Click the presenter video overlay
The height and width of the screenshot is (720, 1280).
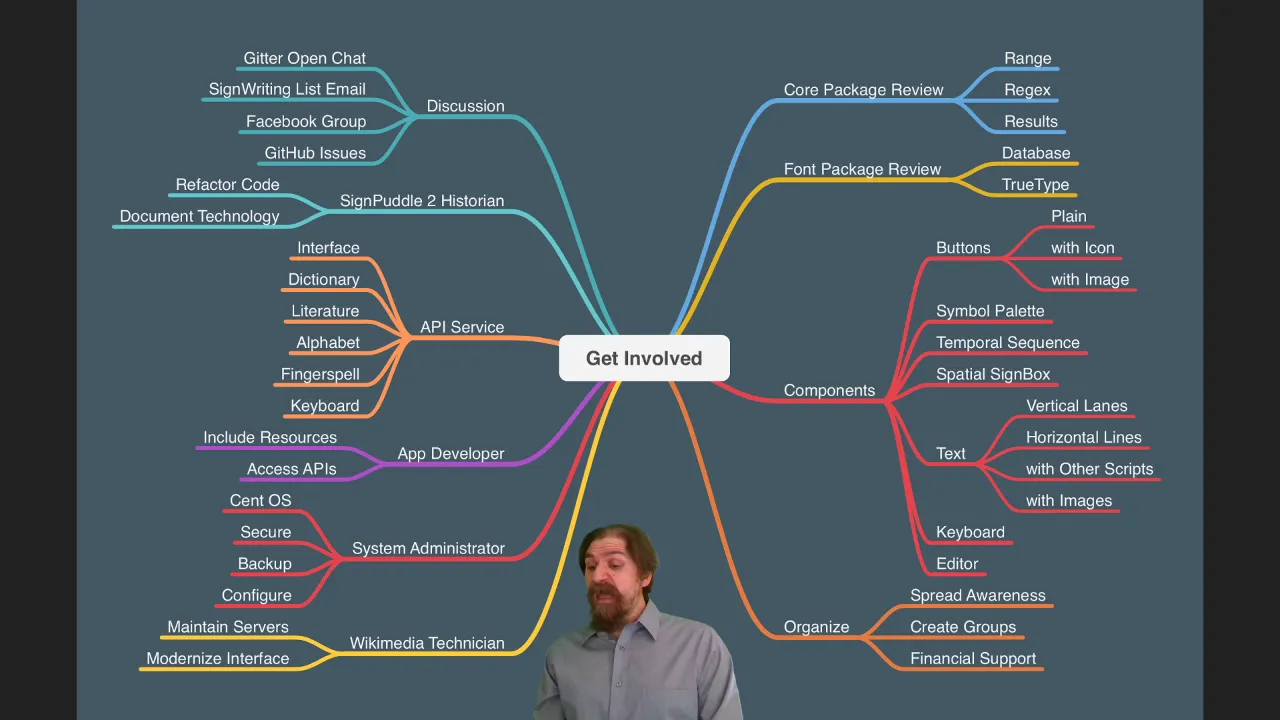click(638, 621)
